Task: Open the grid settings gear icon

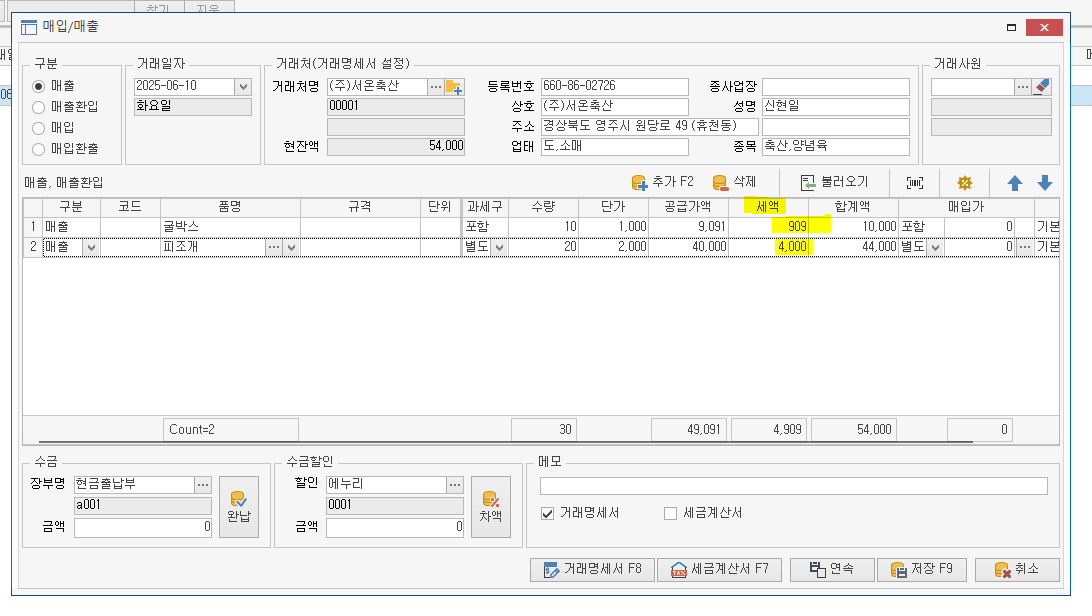Action: click(965, 183)
